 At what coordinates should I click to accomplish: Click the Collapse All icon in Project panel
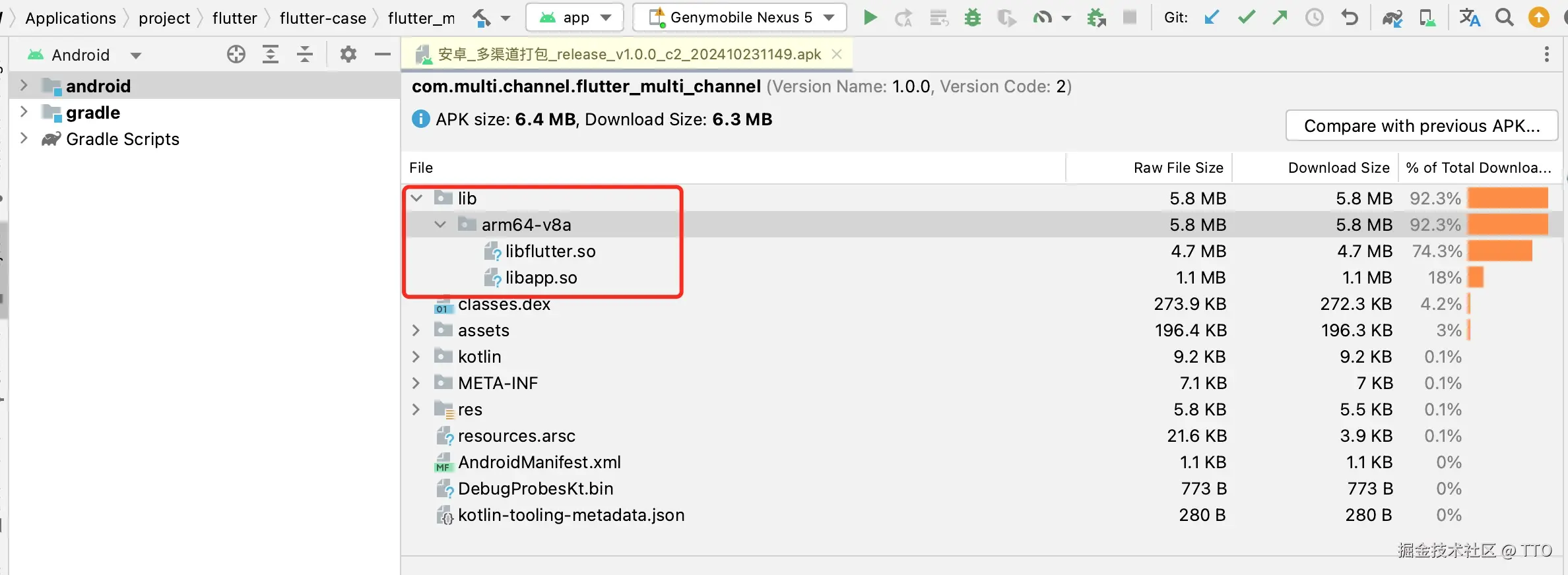[305, 54]
